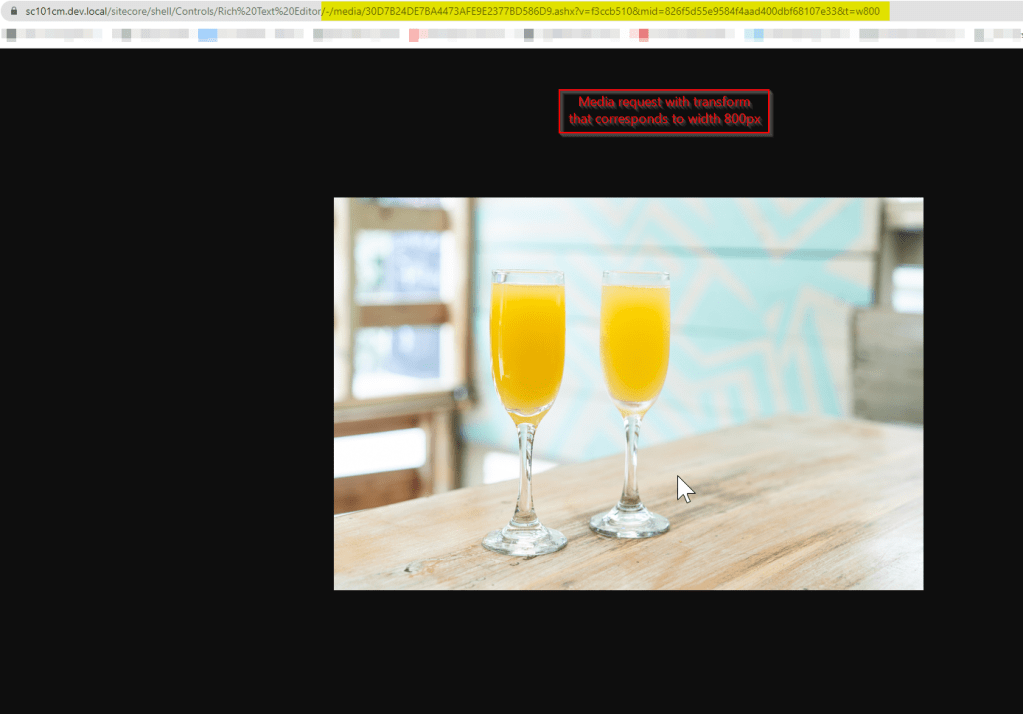
Task: Click the padlock site info icon
Action: click(13, 11)
